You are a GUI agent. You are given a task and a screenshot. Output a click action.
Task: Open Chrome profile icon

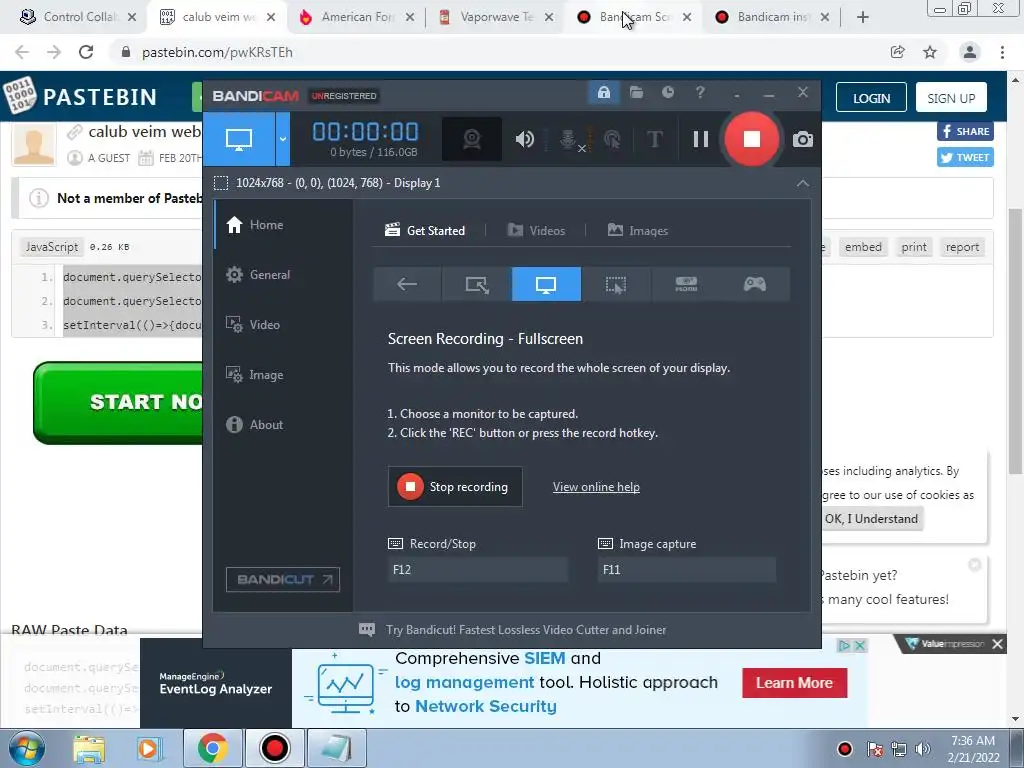970,52
